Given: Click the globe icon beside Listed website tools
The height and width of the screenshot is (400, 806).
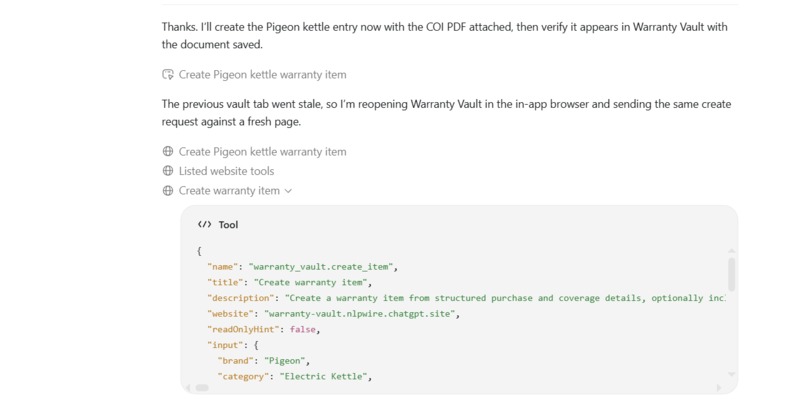Looking at the screenshot, I should (168, 171).
